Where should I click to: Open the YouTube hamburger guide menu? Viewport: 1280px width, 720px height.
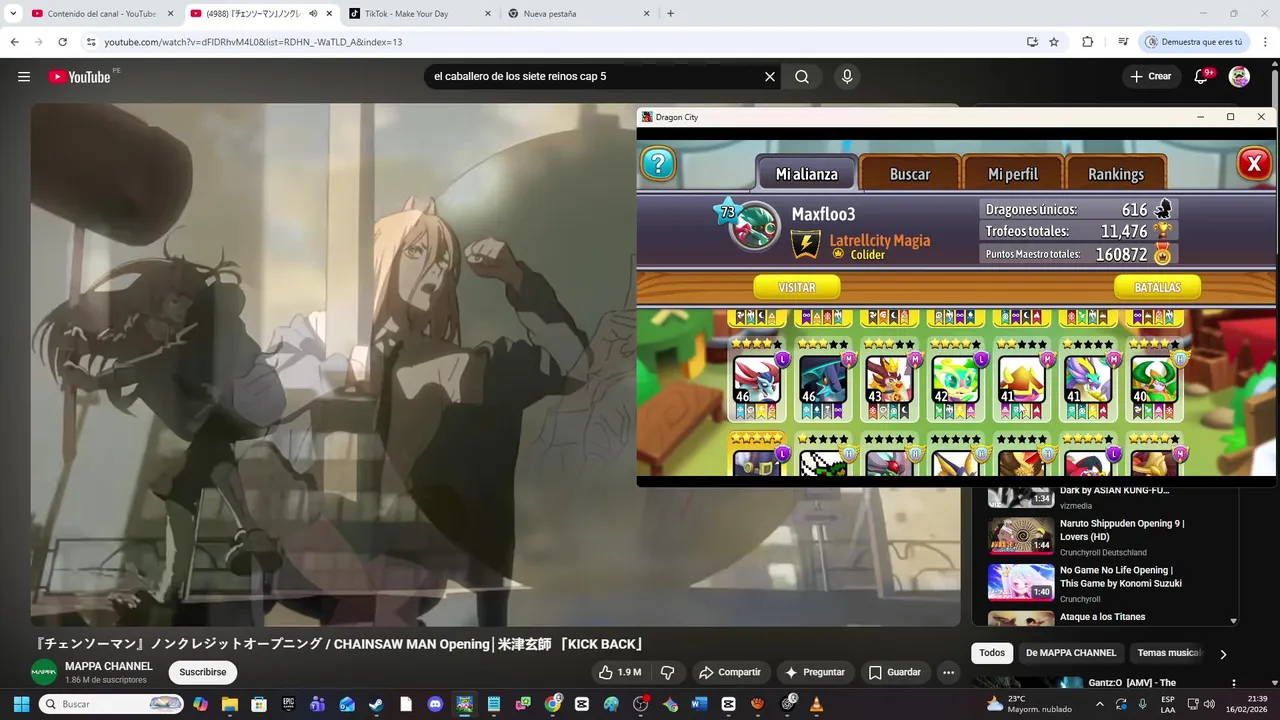tap(24, 77)
